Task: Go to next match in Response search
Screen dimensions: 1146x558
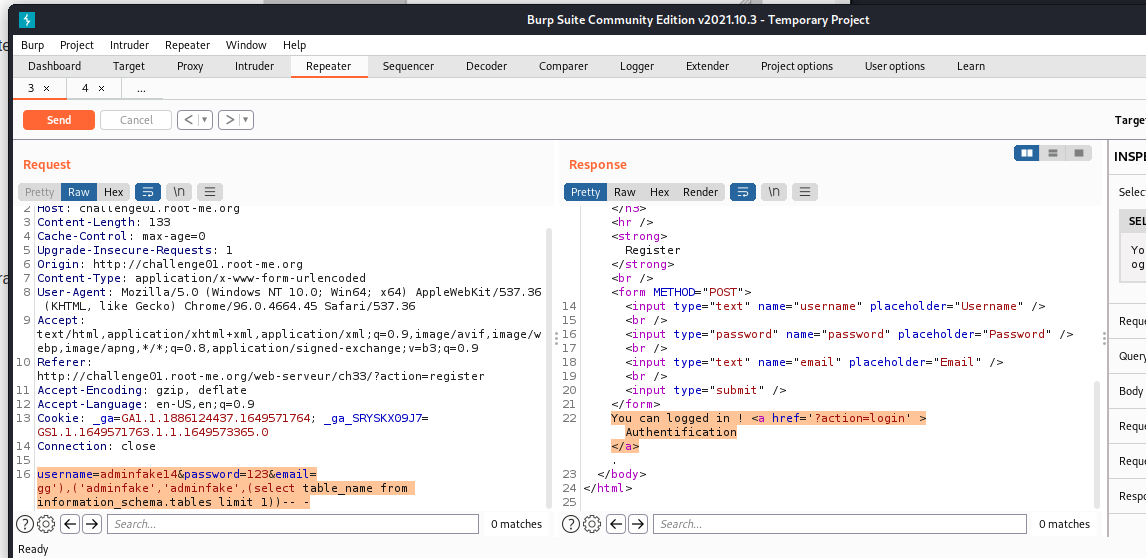Action: pyautogui.click(x=638, y=524)
